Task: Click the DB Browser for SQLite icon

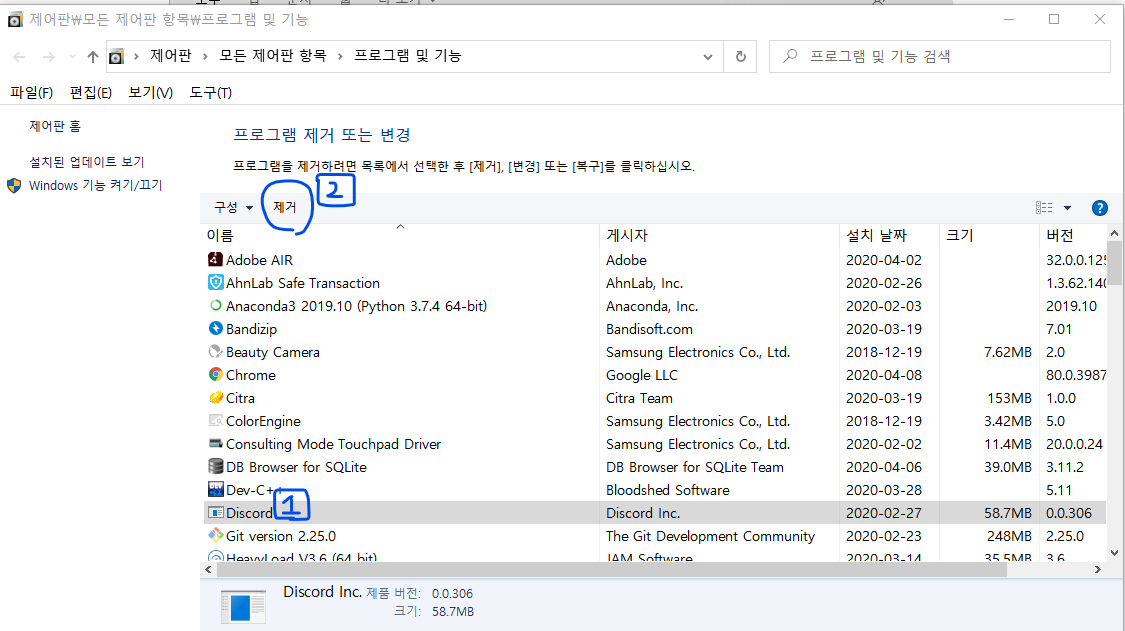Action: click(x=215, y=466)
